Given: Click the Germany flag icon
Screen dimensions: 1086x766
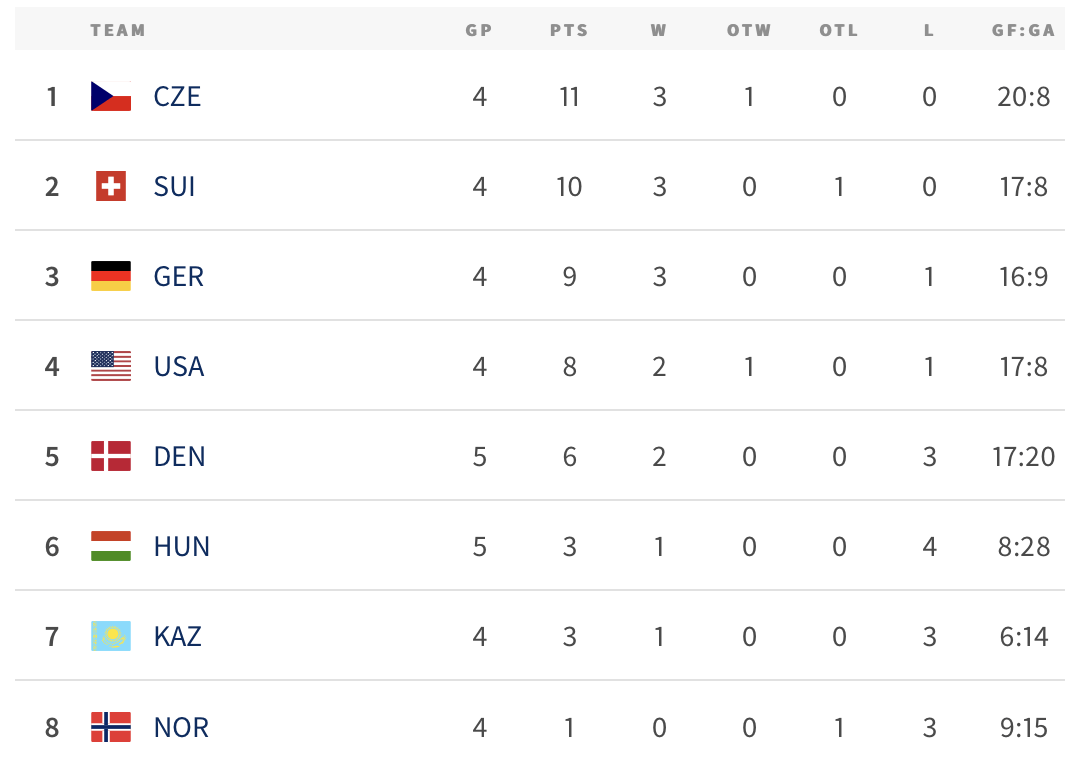Looking at the screenshot, I should click(x=111, y=276).
